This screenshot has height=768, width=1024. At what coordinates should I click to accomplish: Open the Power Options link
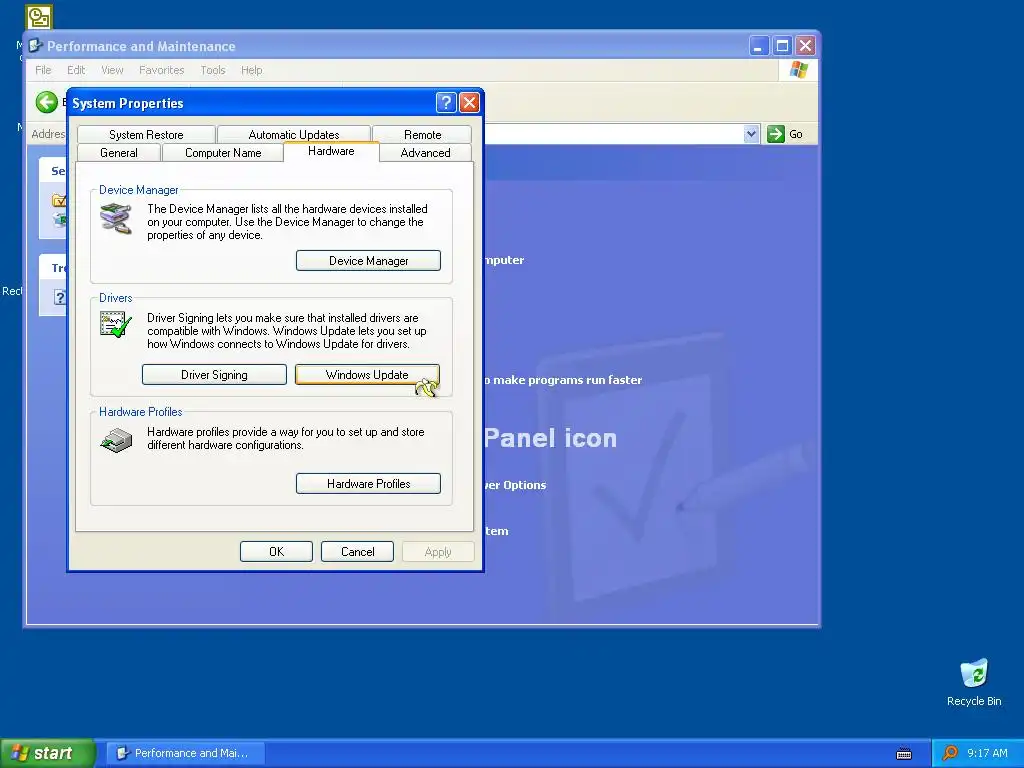pyautogui.click(x=515, y=485)
